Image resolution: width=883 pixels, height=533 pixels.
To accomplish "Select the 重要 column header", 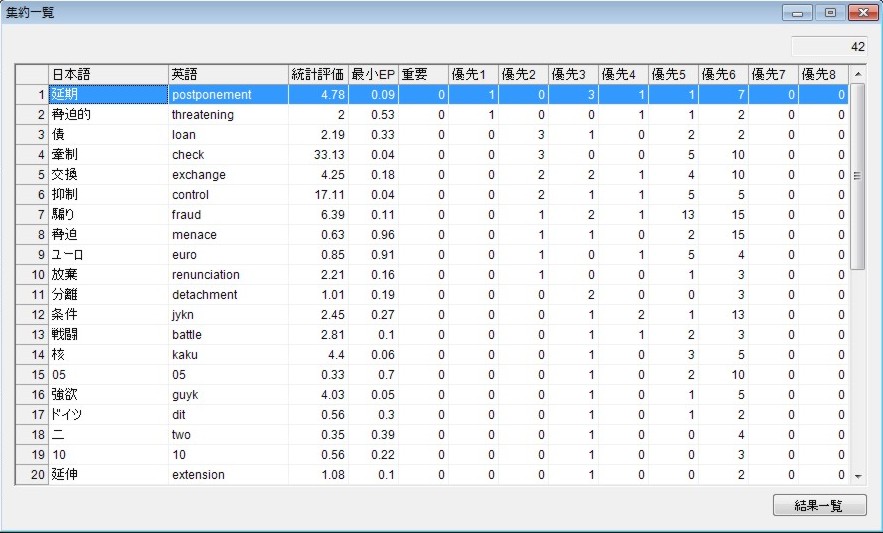I will click(423, 74).
